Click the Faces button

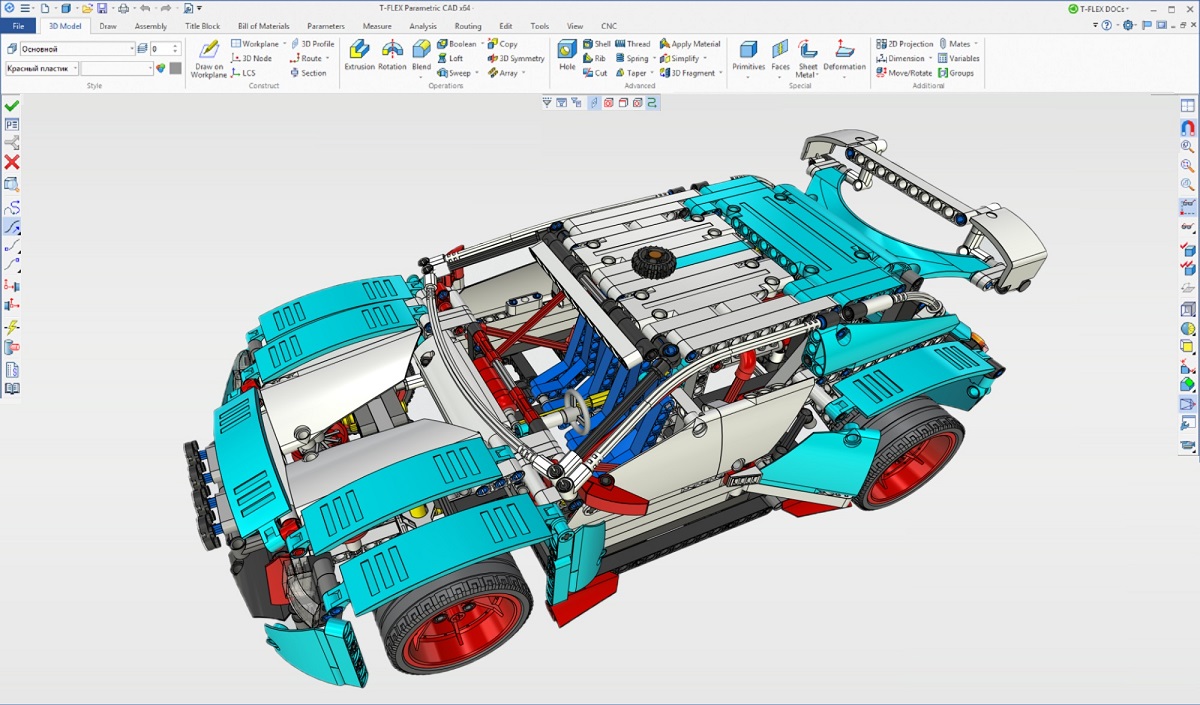click(780, 58)
